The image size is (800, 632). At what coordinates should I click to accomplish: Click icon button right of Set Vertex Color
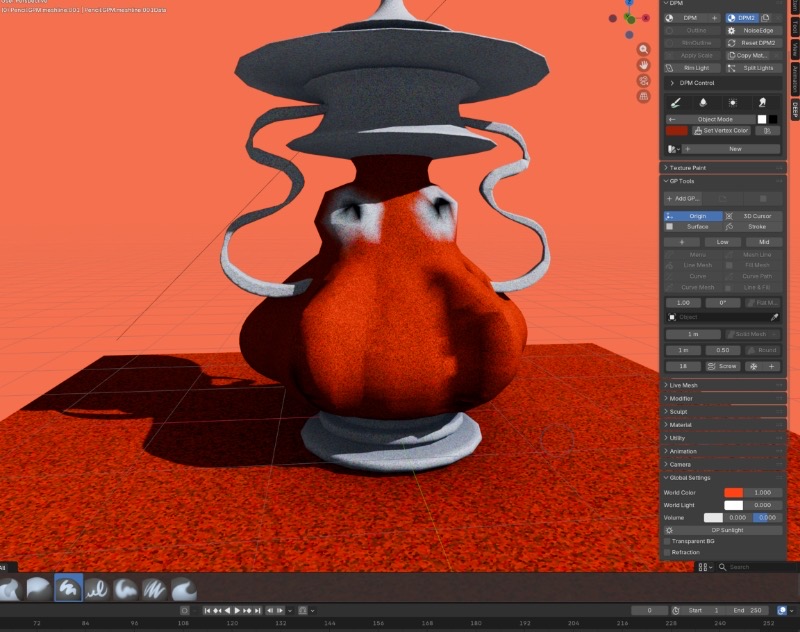pyautogui.click(x=767, y=131)
